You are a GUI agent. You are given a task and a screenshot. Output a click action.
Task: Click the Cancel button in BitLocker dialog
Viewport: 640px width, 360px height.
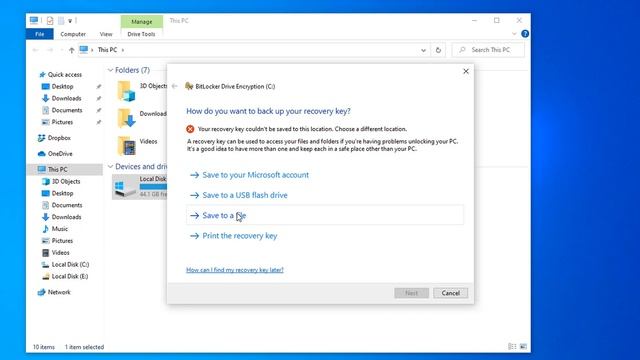click(x=450, y=293)
